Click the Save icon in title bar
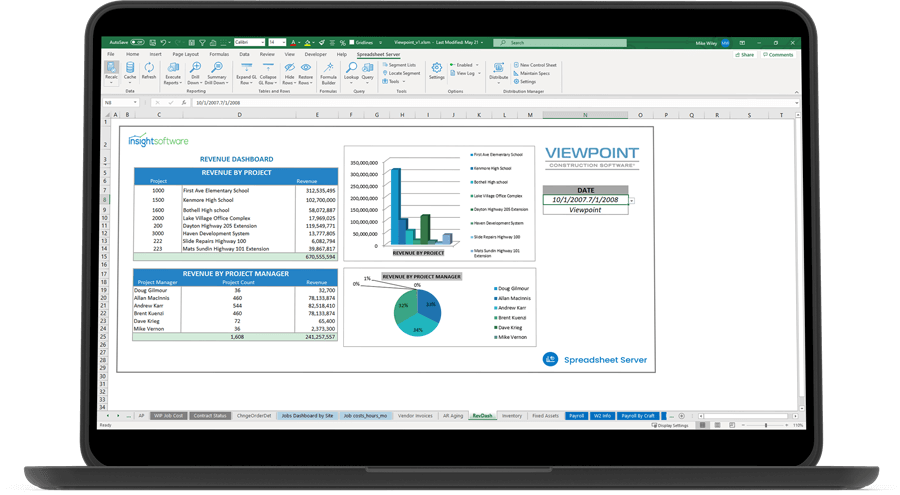Screen dimensions: 900x495 [x=153, y=42]
